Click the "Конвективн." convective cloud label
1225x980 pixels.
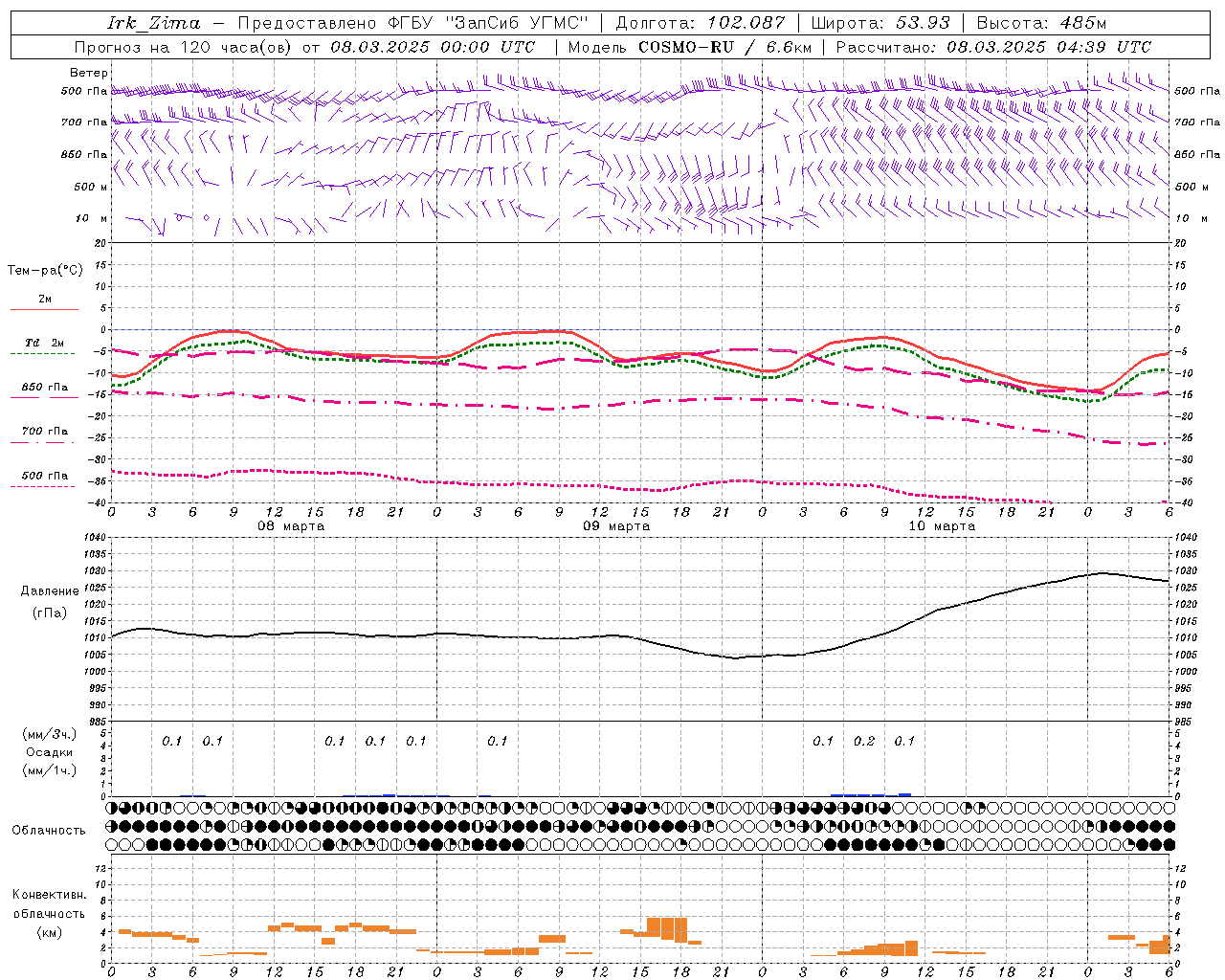(x=50, y=895)
